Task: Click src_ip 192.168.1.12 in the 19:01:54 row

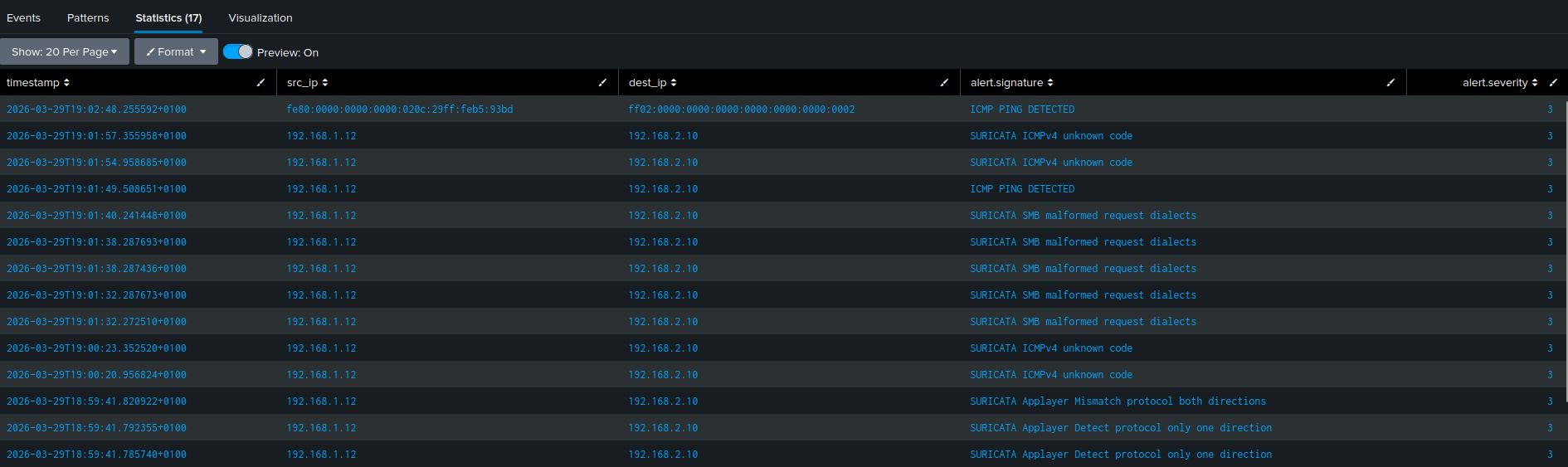Action: (321, 162)
